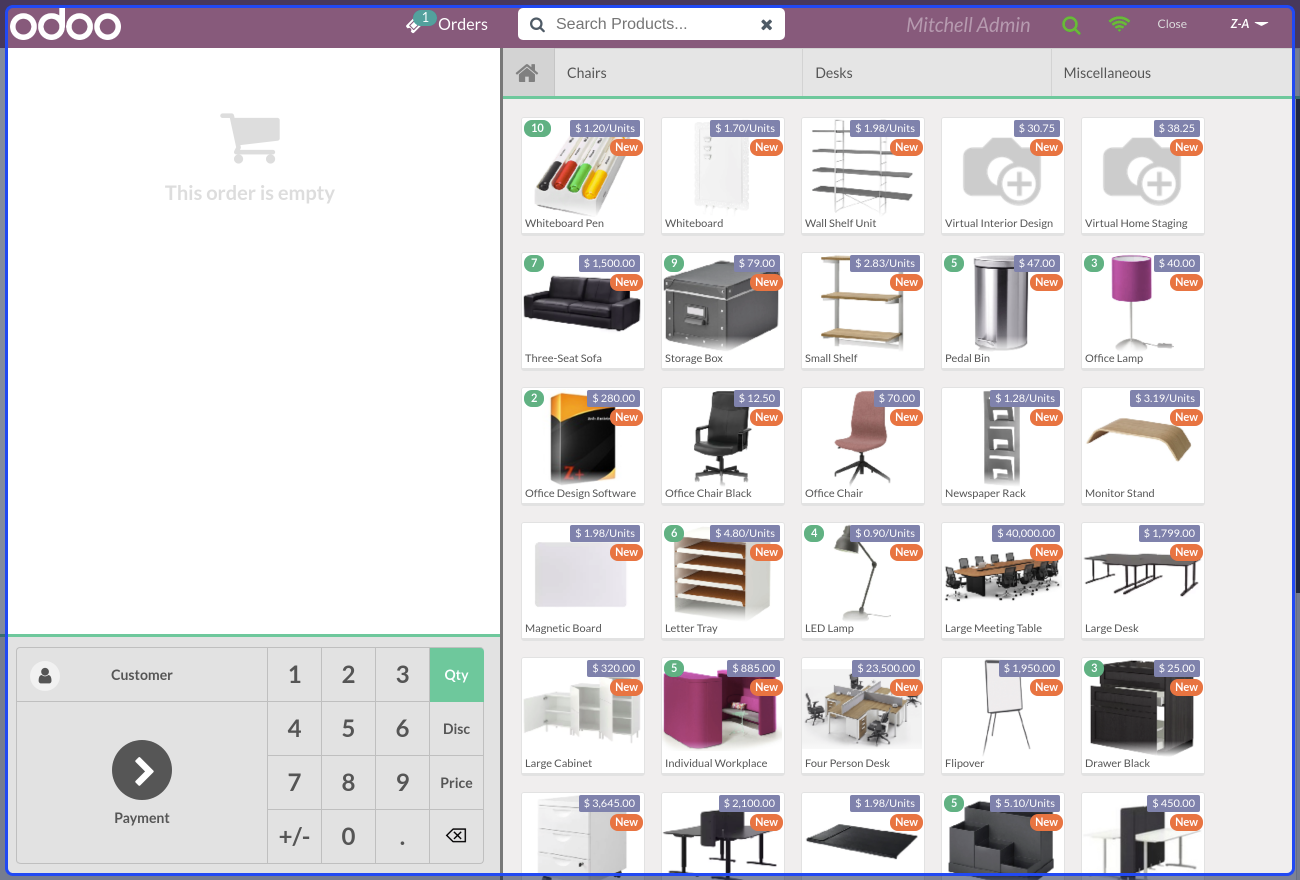Add Flipover to the order
This screenshot has width=1300, height=880.
point(1003,716)
